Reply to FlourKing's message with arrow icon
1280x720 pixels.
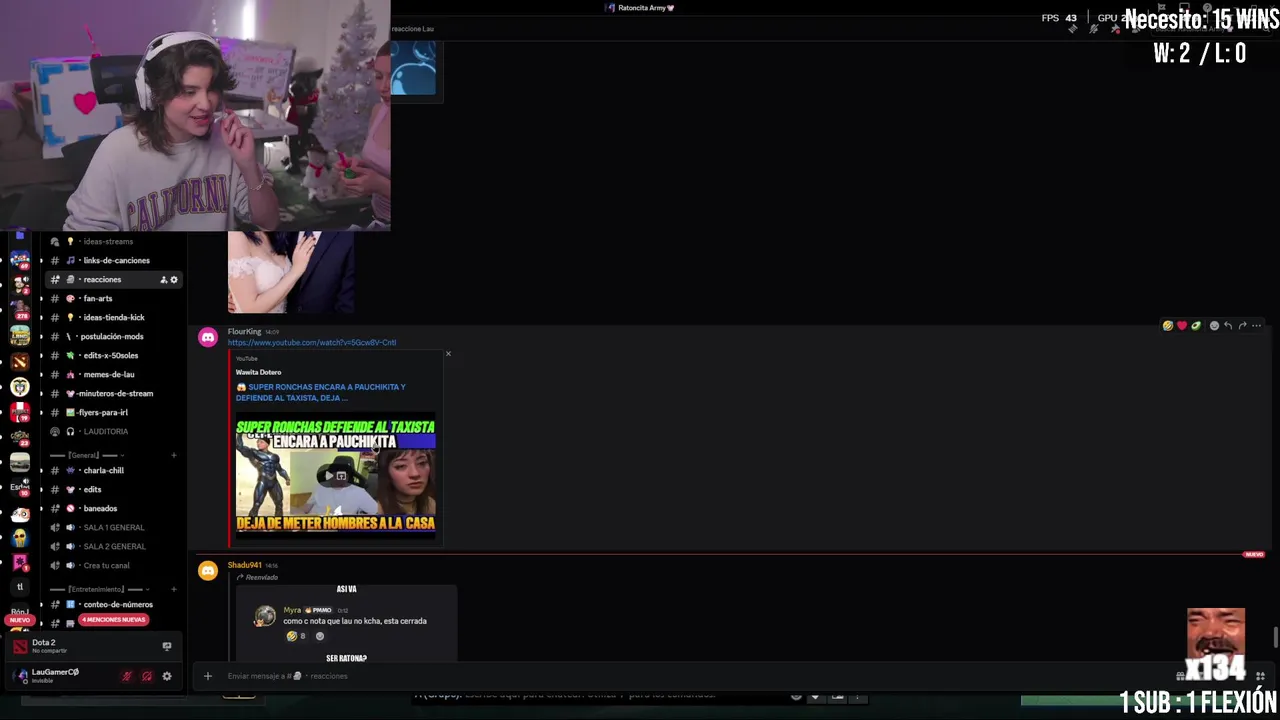(x=1228, y=326)
